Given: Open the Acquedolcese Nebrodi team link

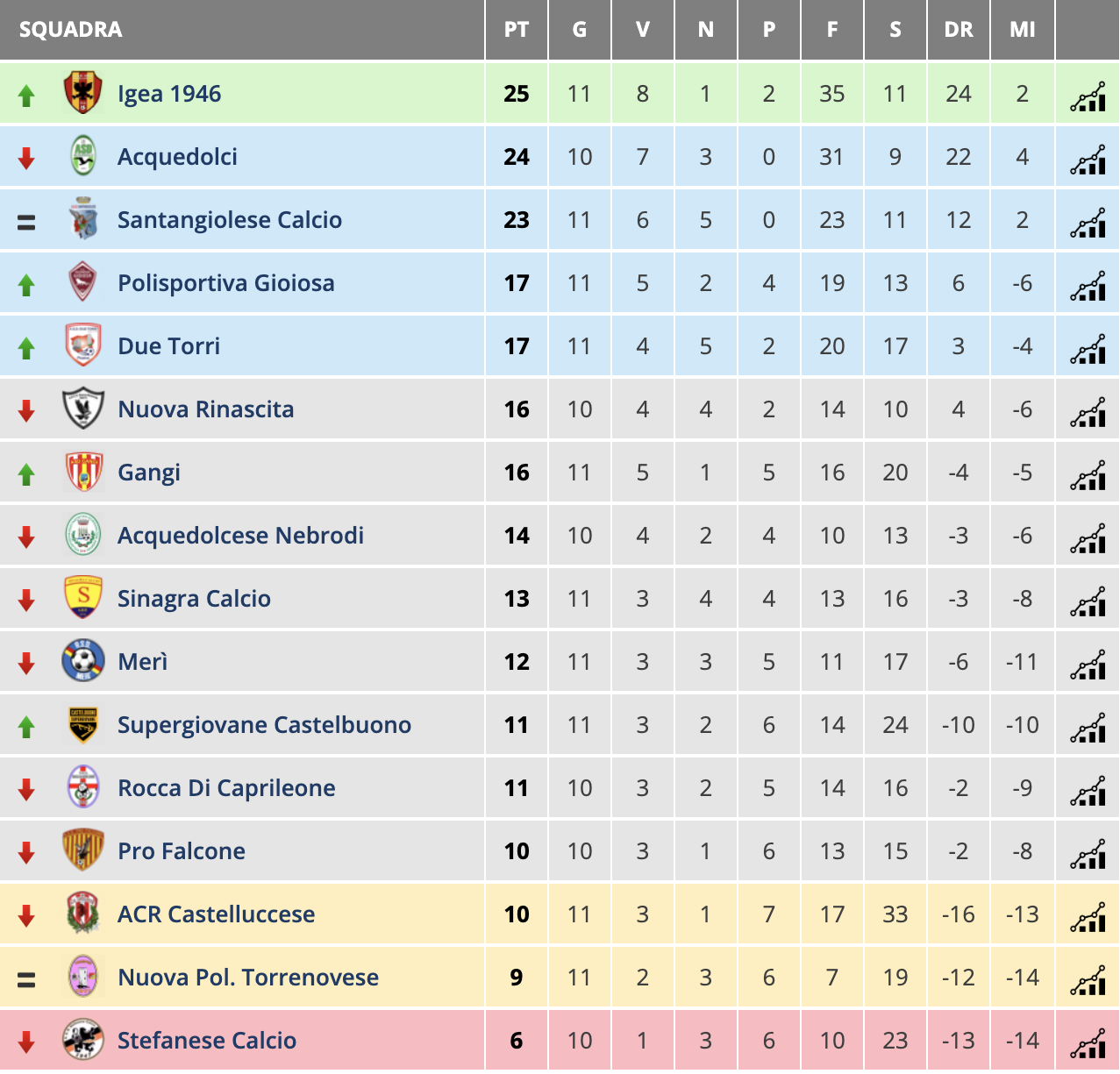Looking at the screenshot, I should [x=240, y=536].
